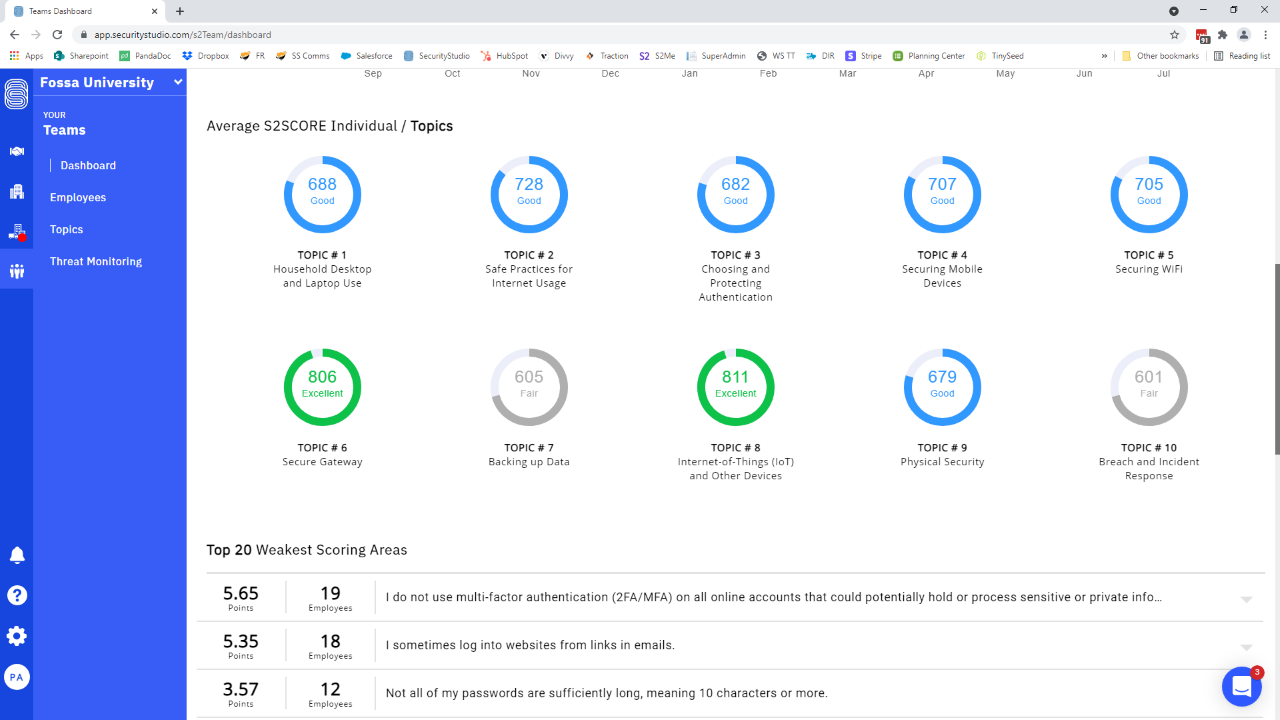Click the Topic #6 Secure Gateway score ring
Screen dimensions: 1280x720
[322, 387]
